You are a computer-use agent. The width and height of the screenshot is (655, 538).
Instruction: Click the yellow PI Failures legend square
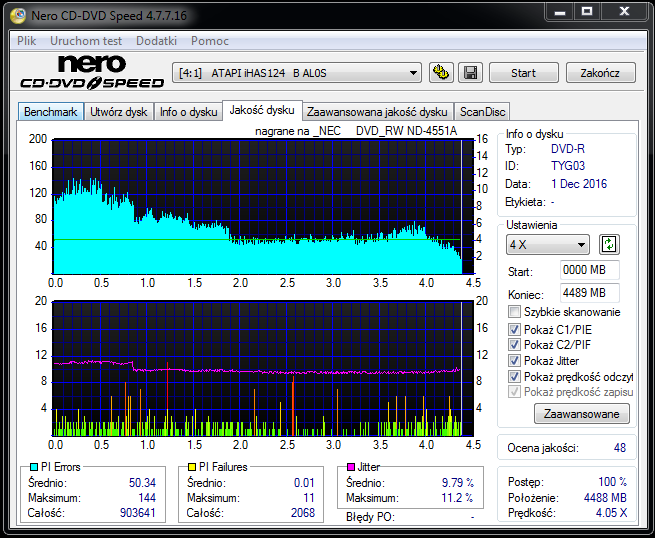(192, 467)
